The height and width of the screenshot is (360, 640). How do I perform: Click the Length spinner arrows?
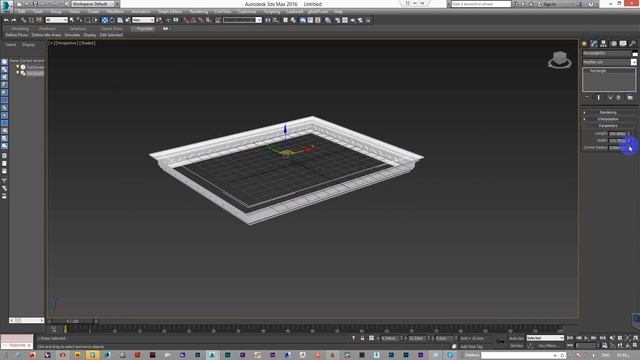click(x=629, y=133)
